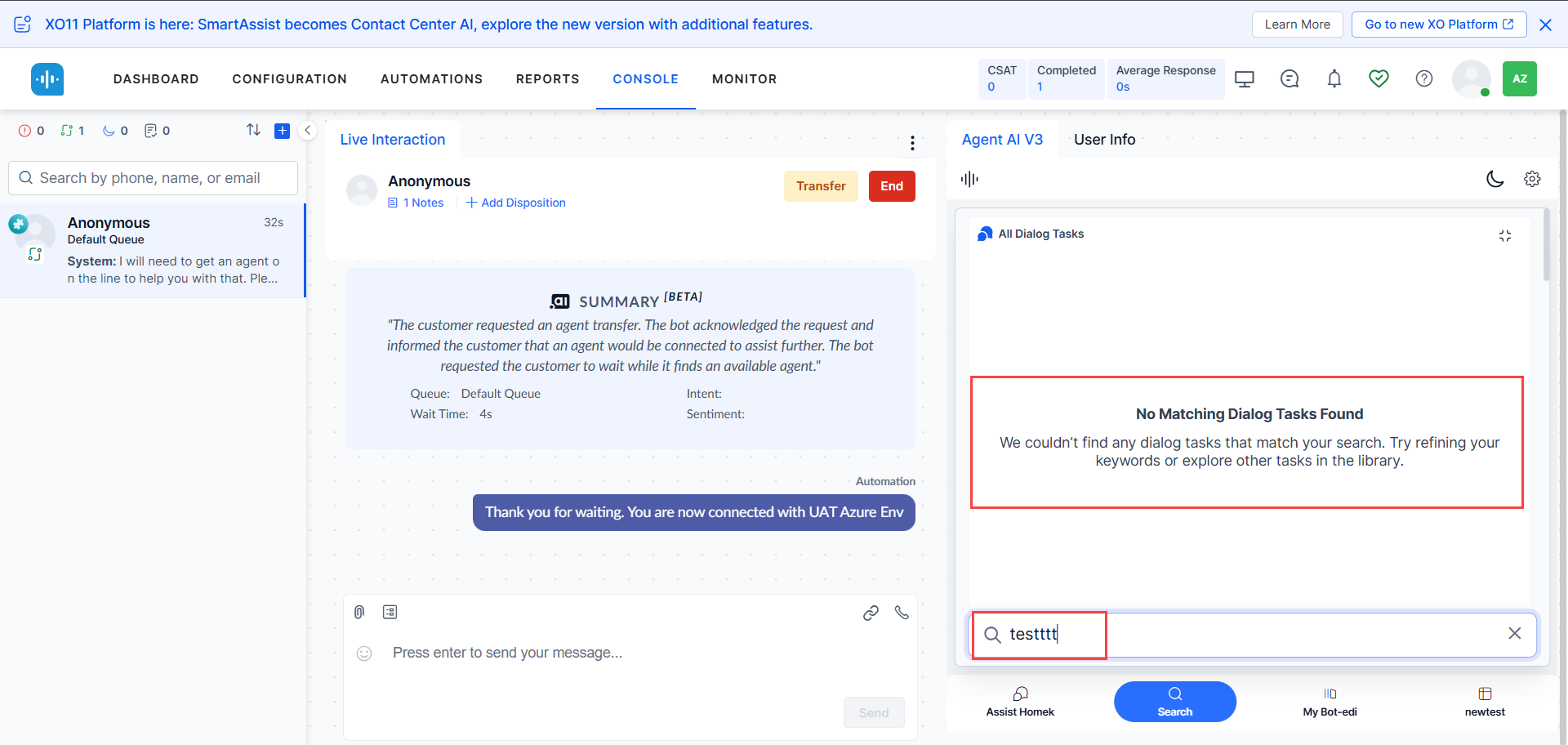The height and width of the screenshot is (745, 1568).
Task: Click the search by phone, name field
Action: click(154, 178)
